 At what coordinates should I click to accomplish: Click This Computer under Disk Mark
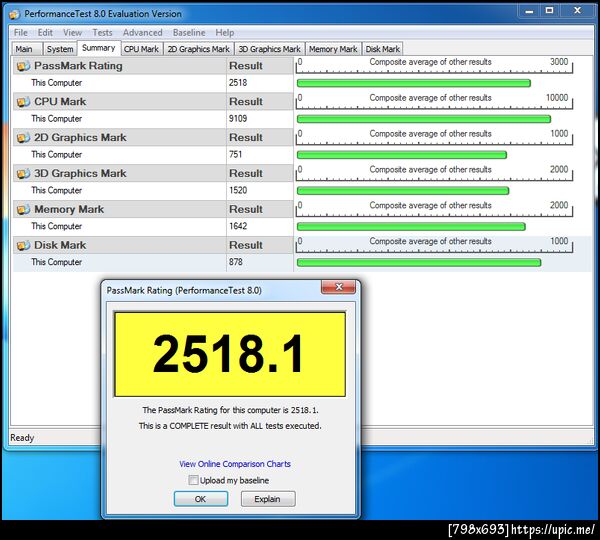[57, 262]
